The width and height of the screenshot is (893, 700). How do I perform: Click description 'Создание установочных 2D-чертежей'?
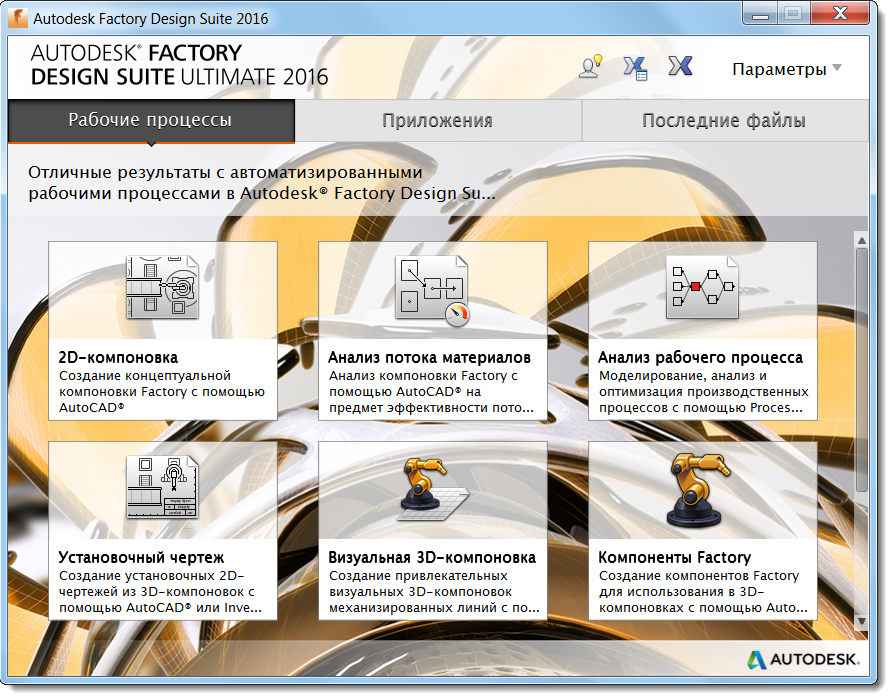click(x=160, y=592)
